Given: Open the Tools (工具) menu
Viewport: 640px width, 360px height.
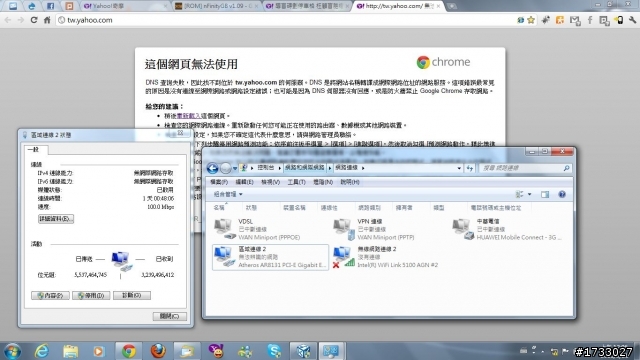Looking at the screenshot, I should (296, 182).
